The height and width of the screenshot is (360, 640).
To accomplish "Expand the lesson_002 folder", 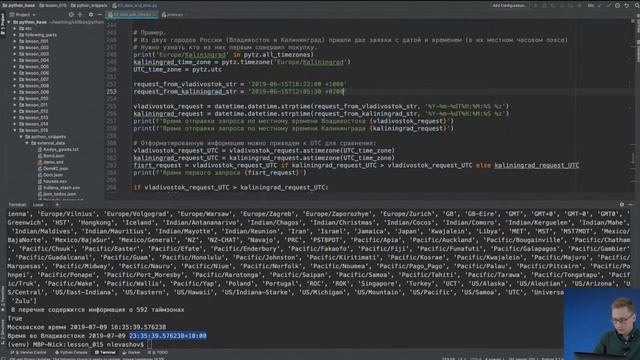I will pos(15,47).
